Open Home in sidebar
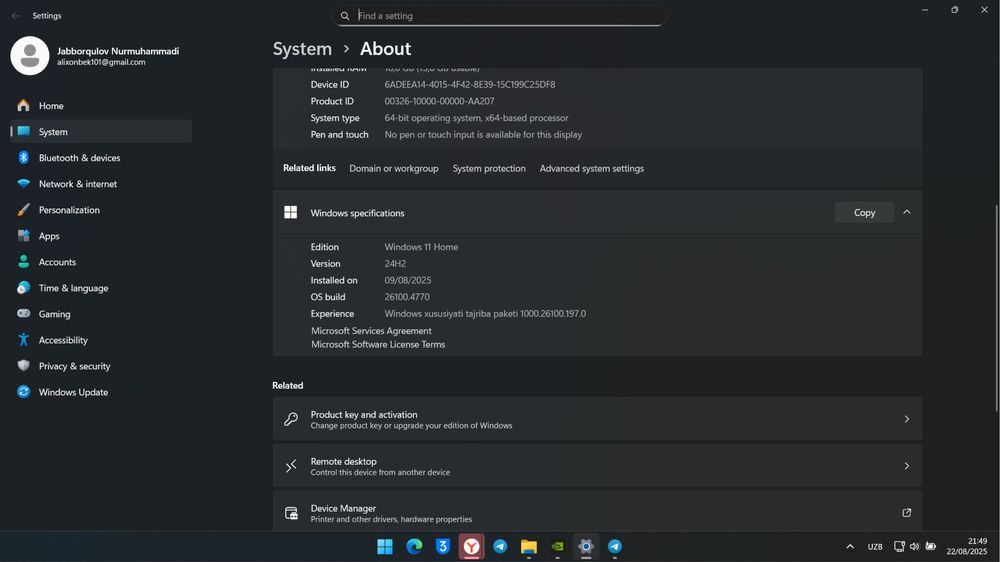 [x=101, y=106]
